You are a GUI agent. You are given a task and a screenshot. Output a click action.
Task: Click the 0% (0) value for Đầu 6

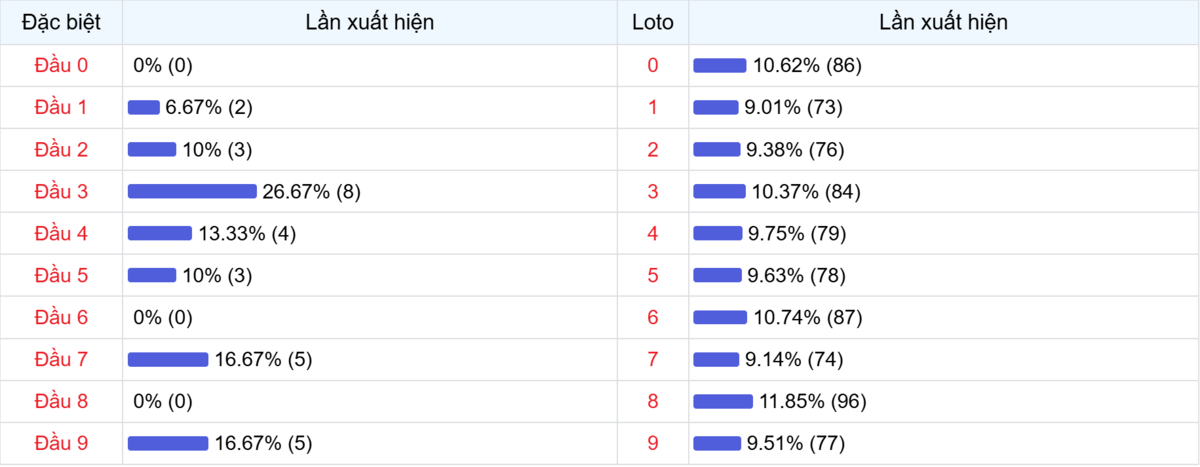pos(163,317)
